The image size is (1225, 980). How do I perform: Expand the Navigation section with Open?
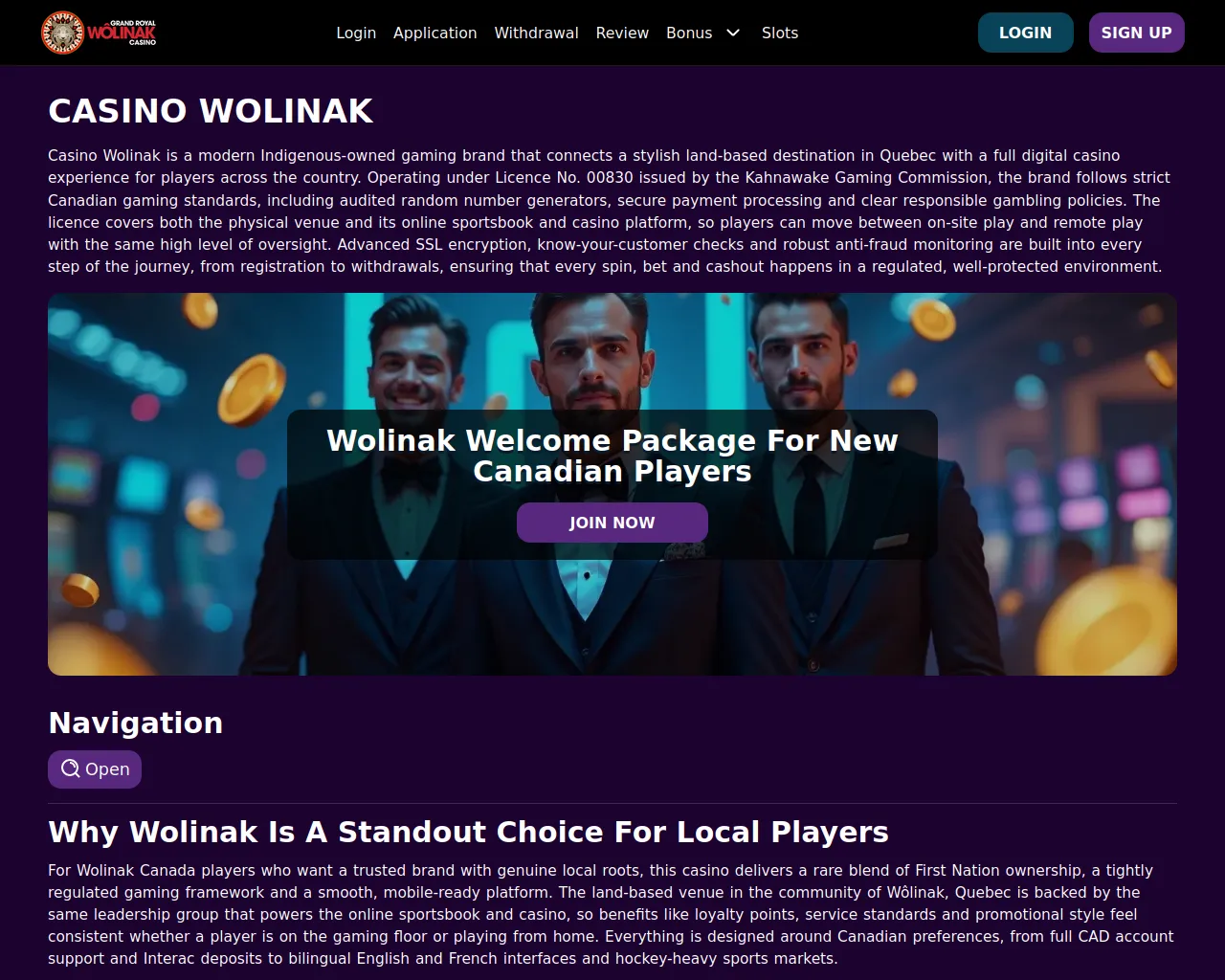[x=95, y=769]
